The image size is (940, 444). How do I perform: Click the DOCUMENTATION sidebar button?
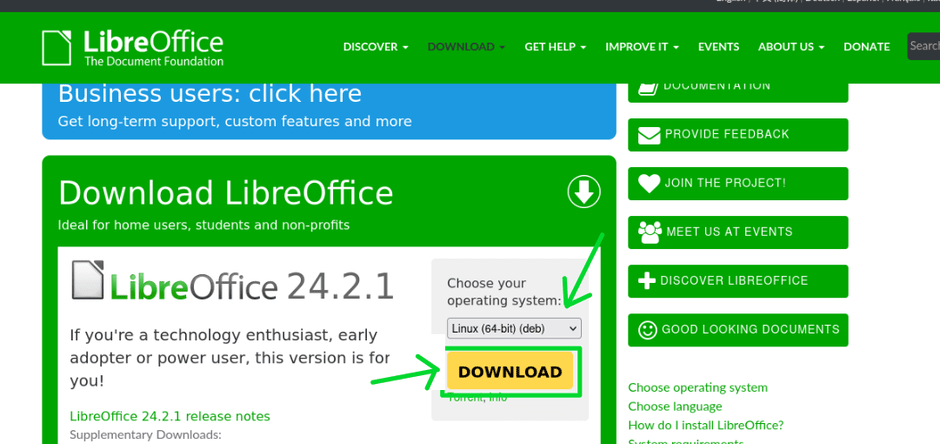738,93
